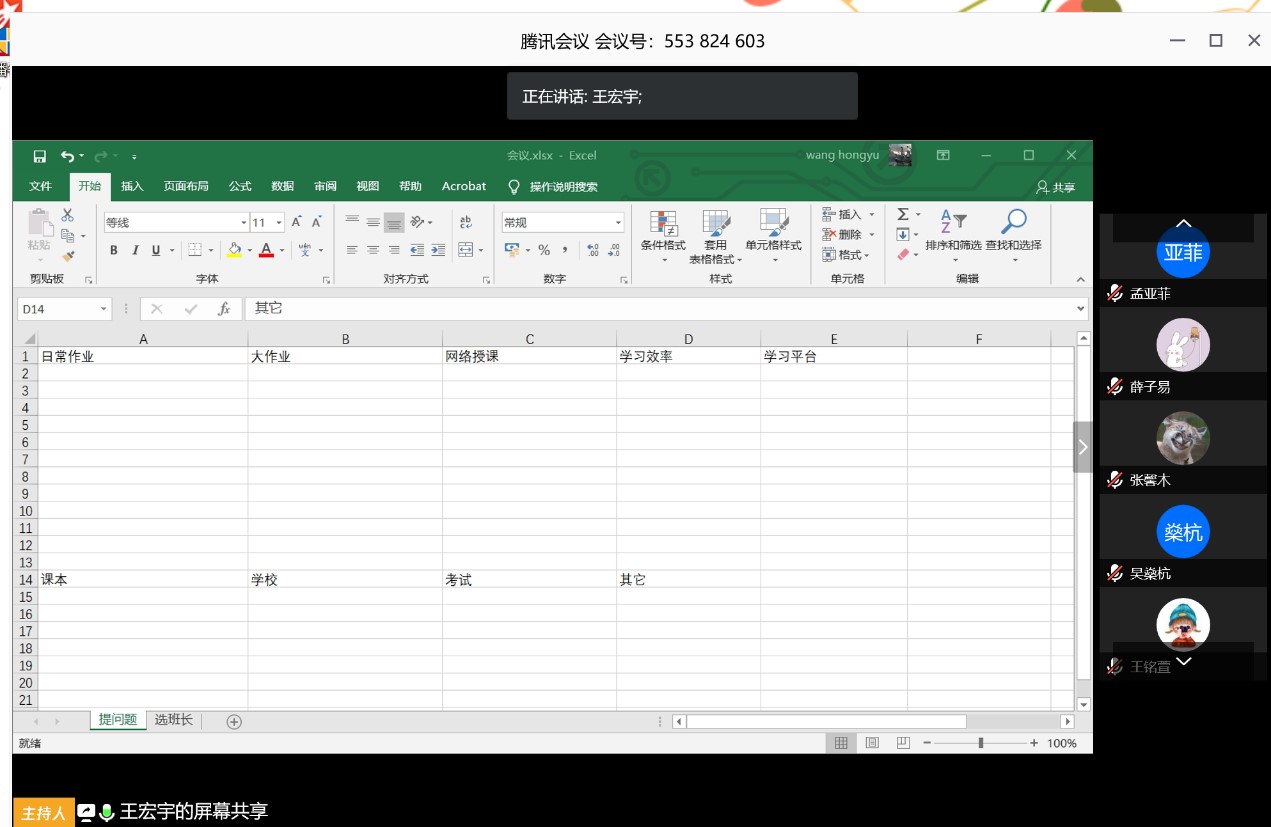The image size is (1271, 827).
Task: Click the Insert Function fx icon
Action: 224,309
